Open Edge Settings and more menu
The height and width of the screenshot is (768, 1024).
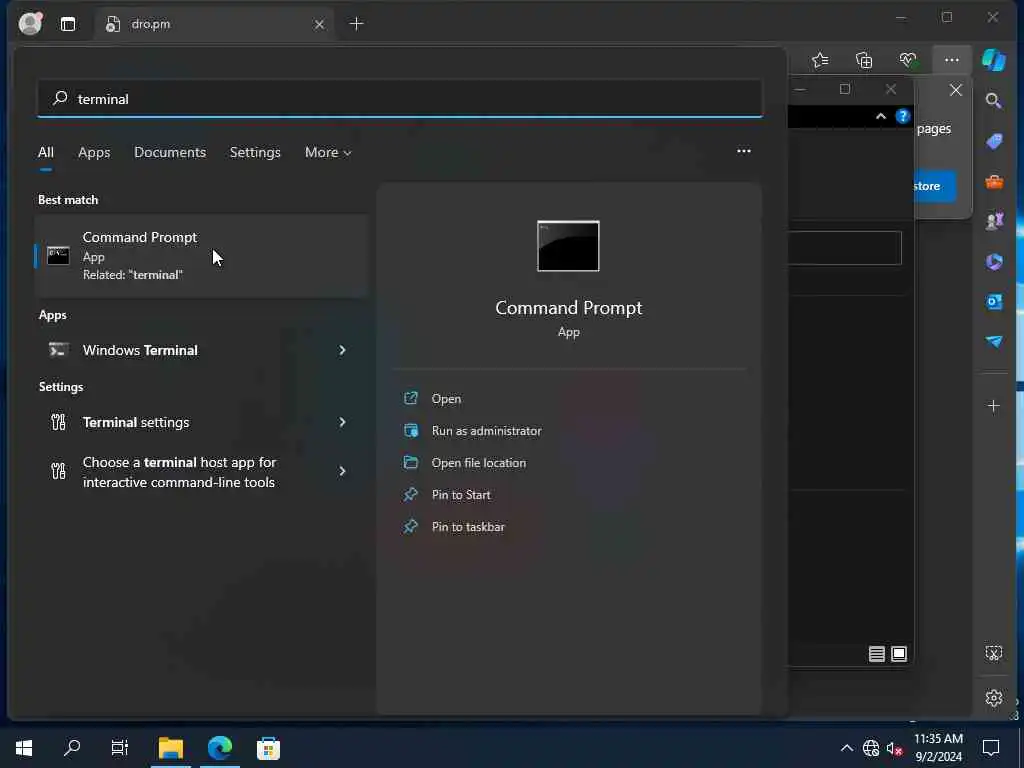tap(952, 60)
